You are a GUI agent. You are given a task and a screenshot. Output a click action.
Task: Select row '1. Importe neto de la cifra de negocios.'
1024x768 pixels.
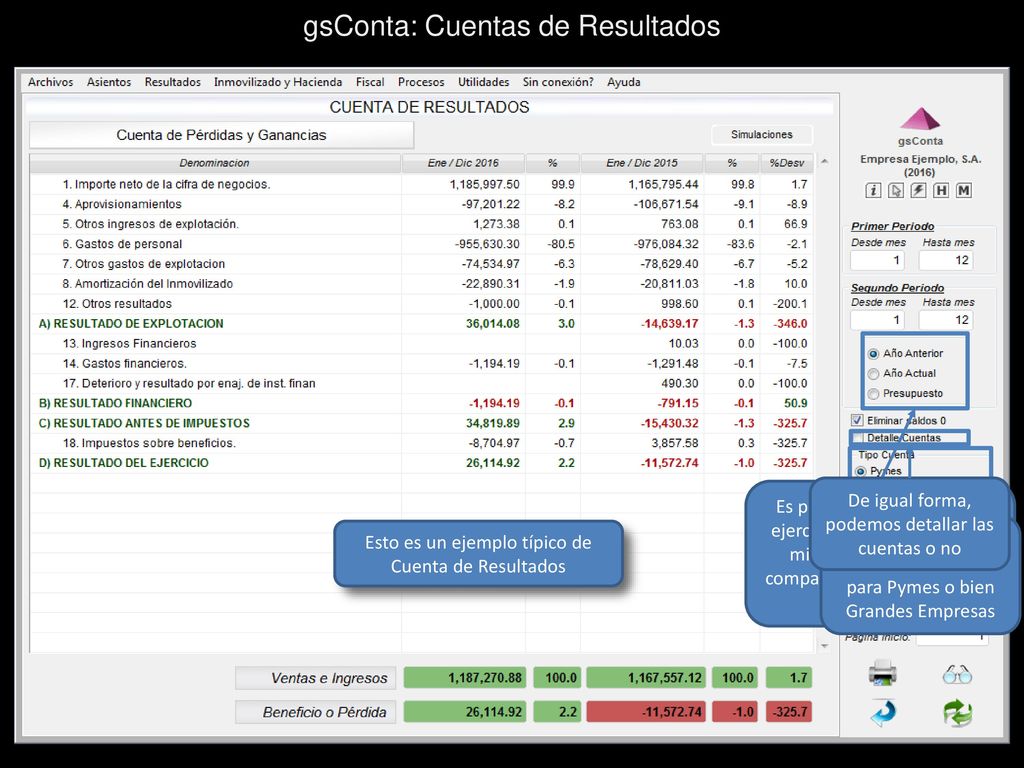(421, 185)
